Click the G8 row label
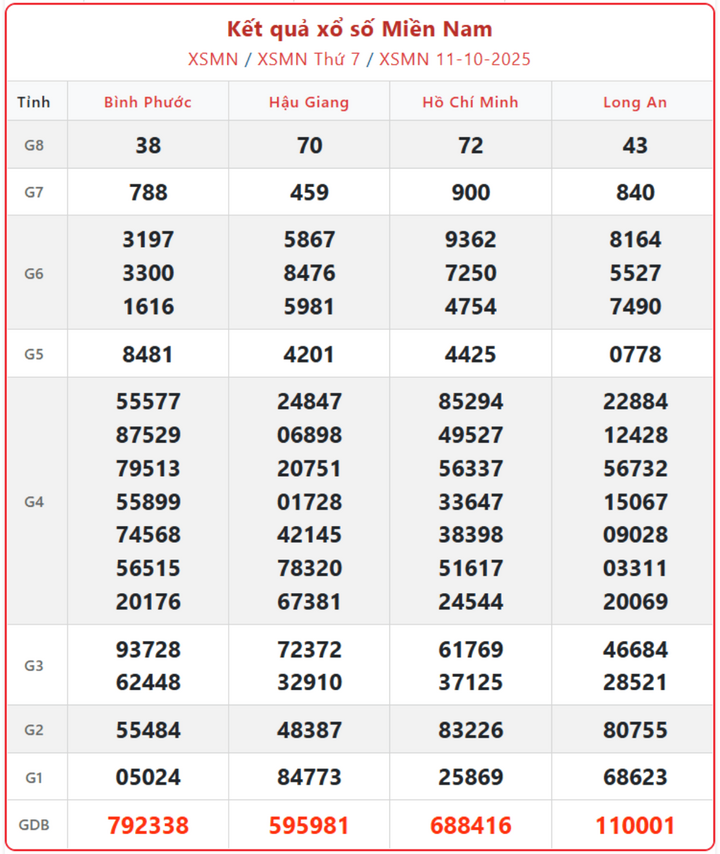720x854 pixels. (x=34, y=145)
